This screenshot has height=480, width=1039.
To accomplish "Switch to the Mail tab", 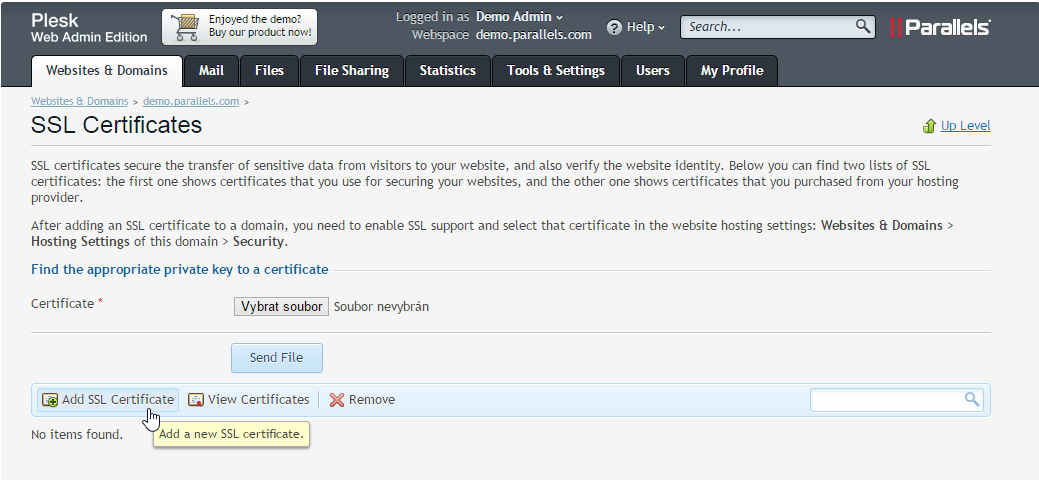I will tap(211, 70).
